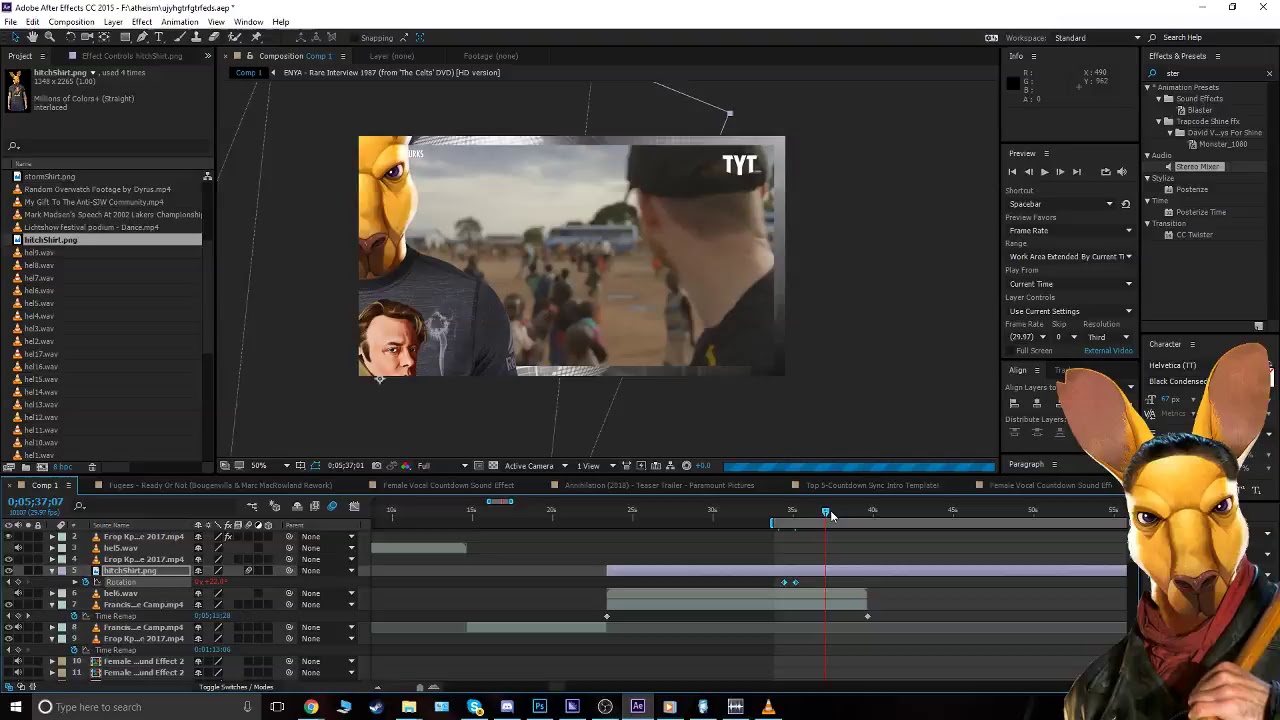Open the Active Camera view dropdown
Screen dimensions: 1280x720
click(534, 466)
